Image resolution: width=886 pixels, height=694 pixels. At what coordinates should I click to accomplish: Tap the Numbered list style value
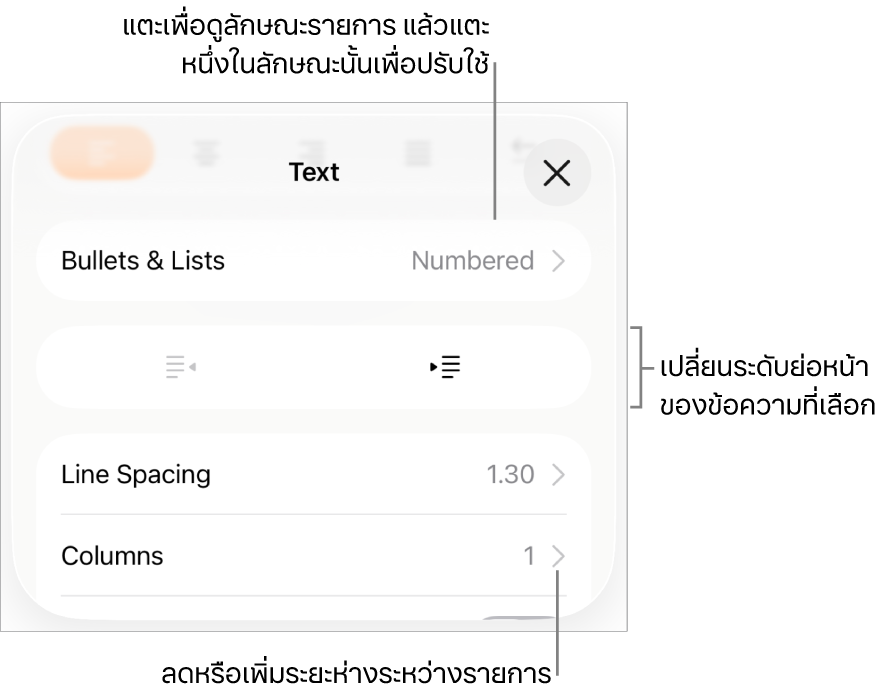[472, 261]
